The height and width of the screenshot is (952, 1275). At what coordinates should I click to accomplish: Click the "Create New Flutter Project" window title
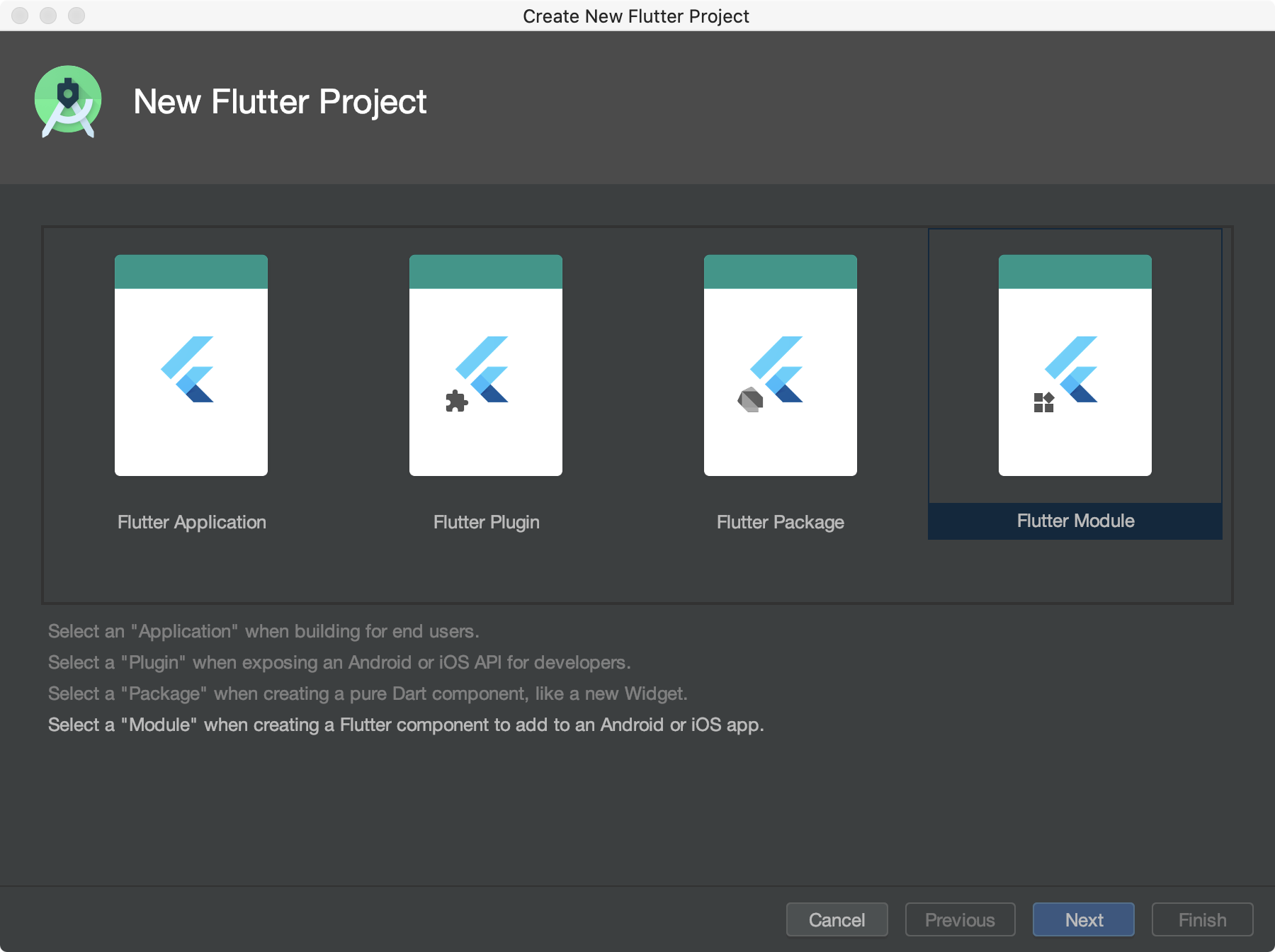[636, 16]
